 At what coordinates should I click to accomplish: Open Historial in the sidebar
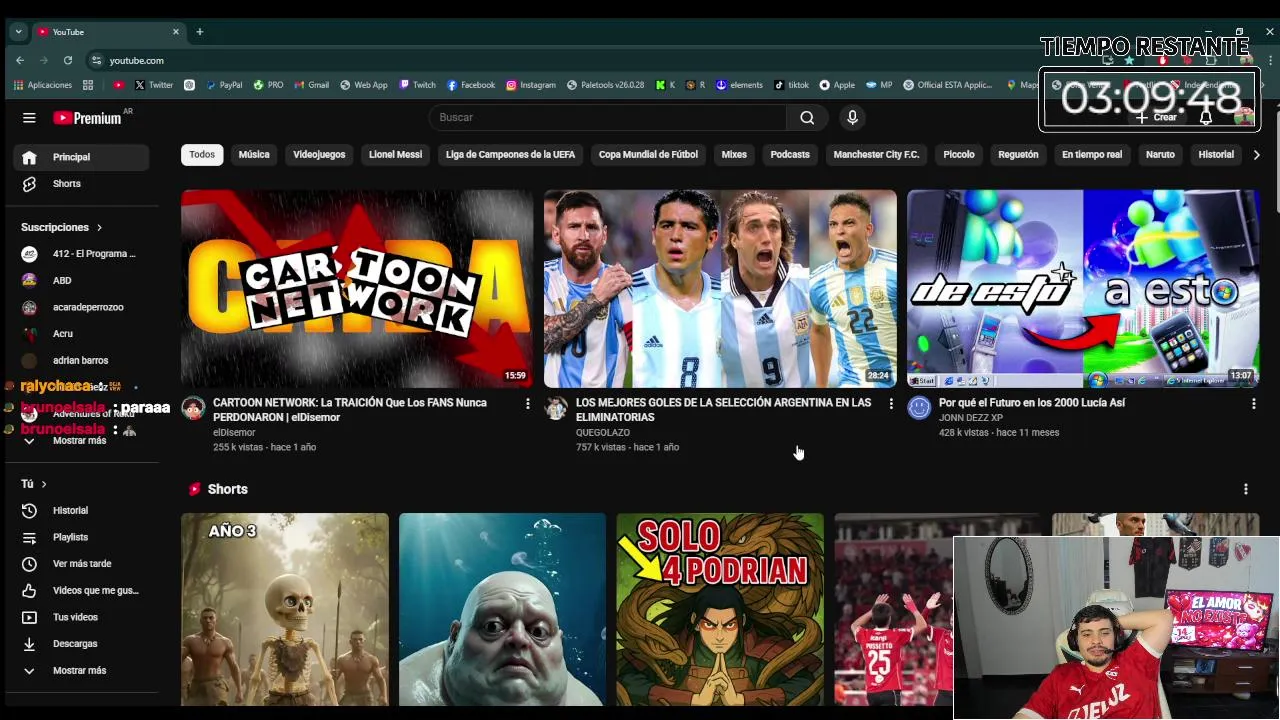coord(81,511)
